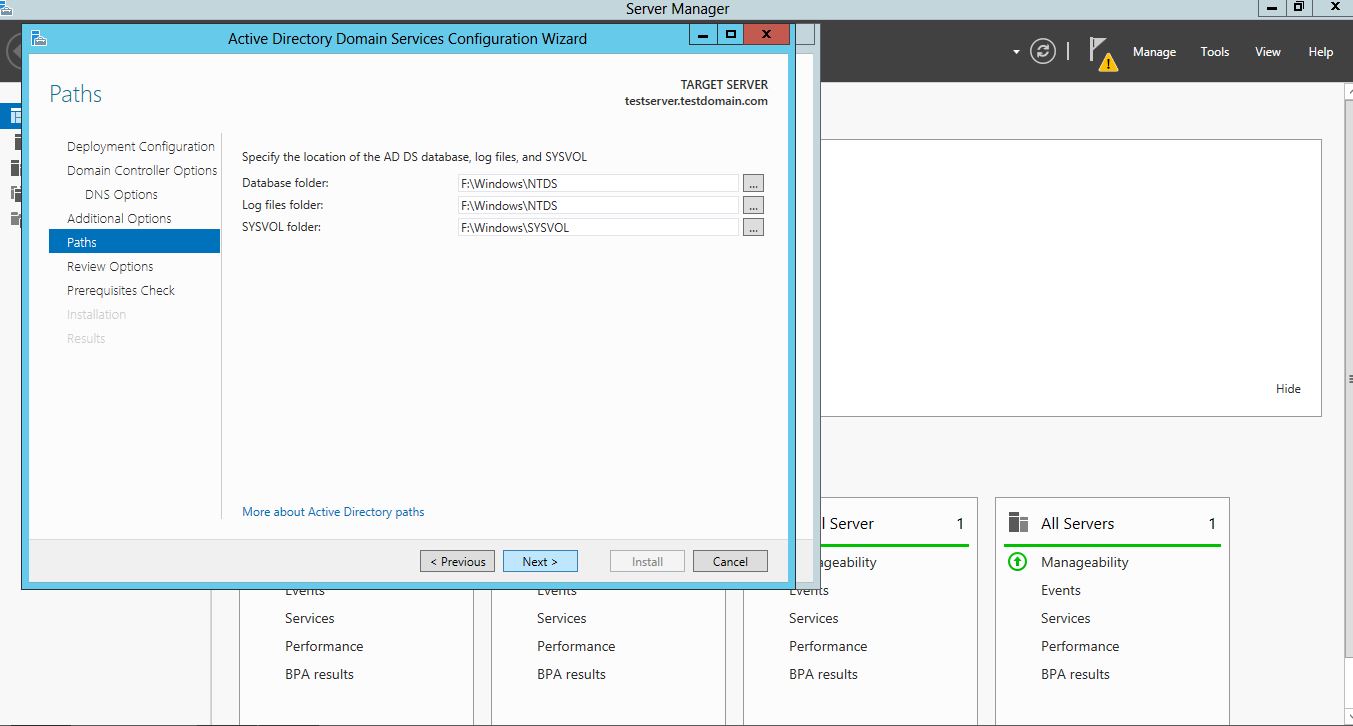The image size is (1353, 726).
Task: Cancel the AD DS configuration wizard
Action: pyautogui.click(x=730, y=561)
